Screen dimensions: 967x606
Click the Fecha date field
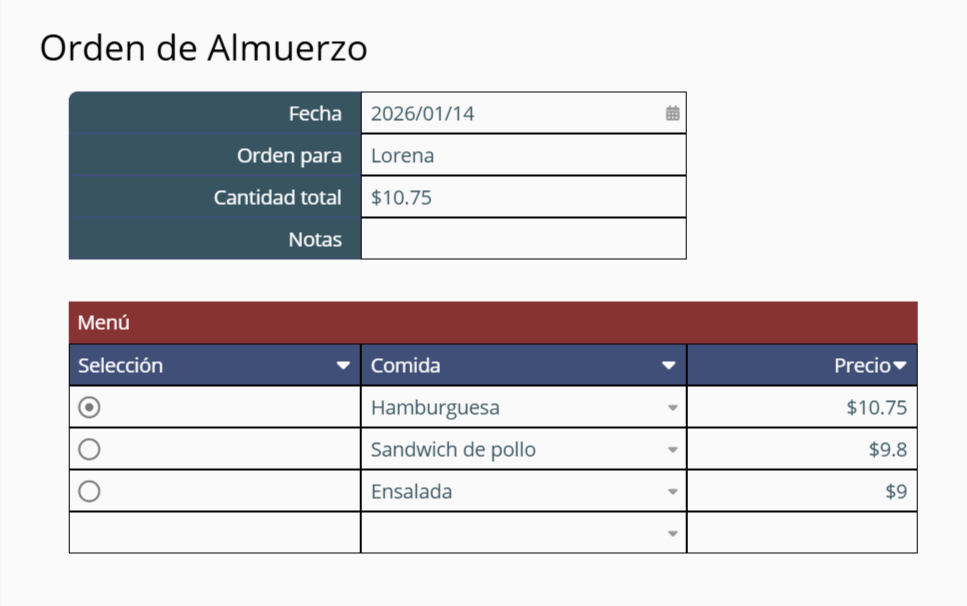click(x=524, y=113)
